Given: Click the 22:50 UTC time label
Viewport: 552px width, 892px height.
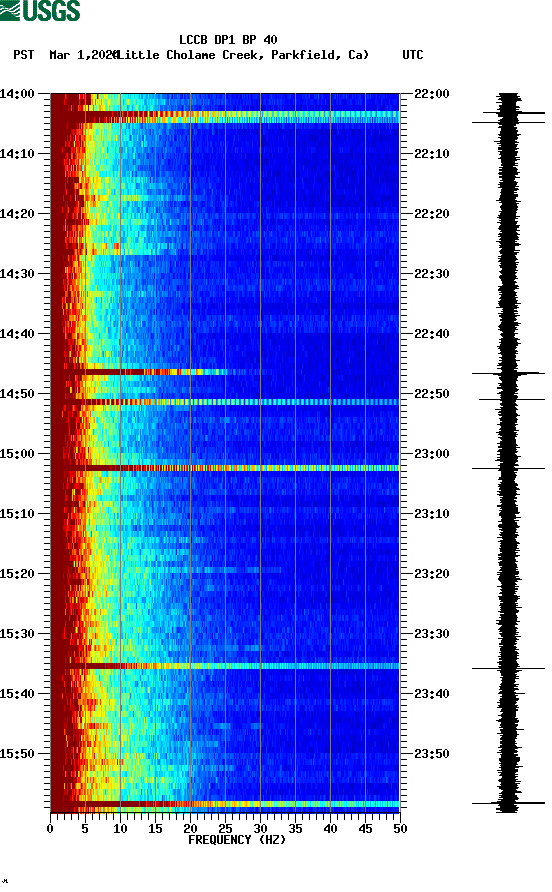Looking at the screenshot, I should tap(432, 394).
